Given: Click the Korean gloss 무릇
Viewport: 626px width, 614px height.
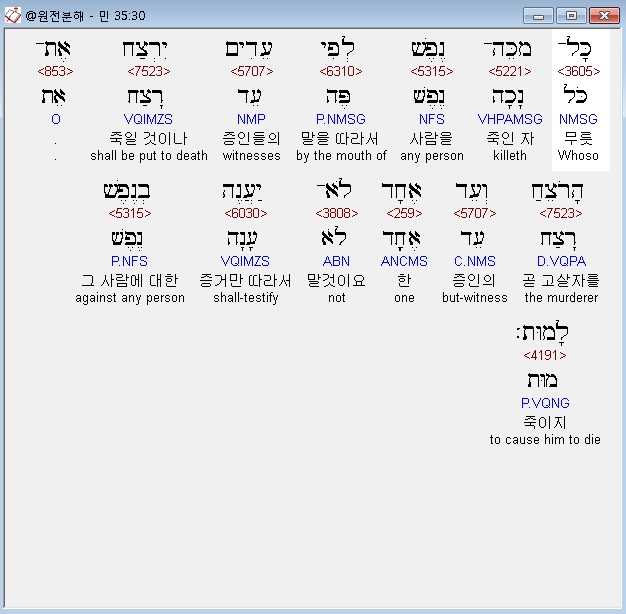Looking at the screenshot, I should pyautogui.click(x=578, y=138).
